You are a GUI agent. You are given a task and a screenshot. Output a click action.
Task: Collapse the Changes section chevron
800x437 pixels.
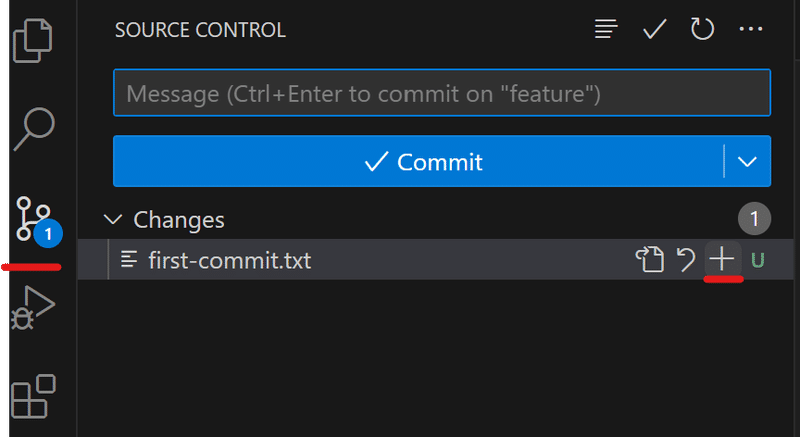[x=113, y=220]
